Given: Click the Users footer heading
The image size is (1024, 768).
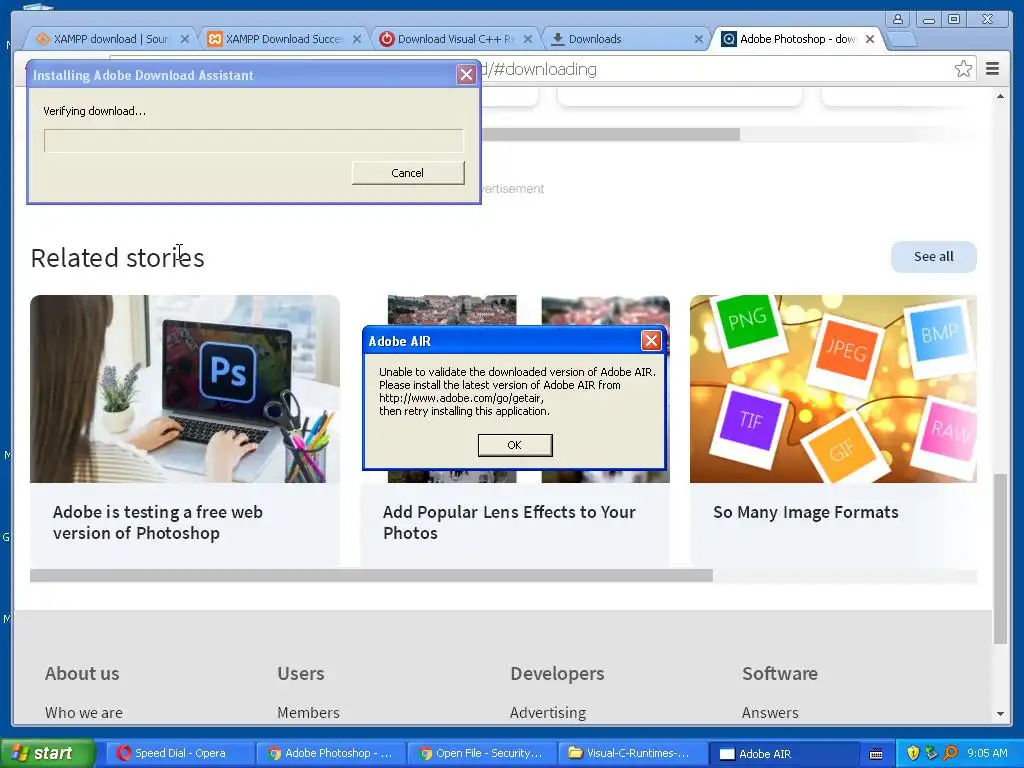Looking at the screenshot, I should point(301,673).
